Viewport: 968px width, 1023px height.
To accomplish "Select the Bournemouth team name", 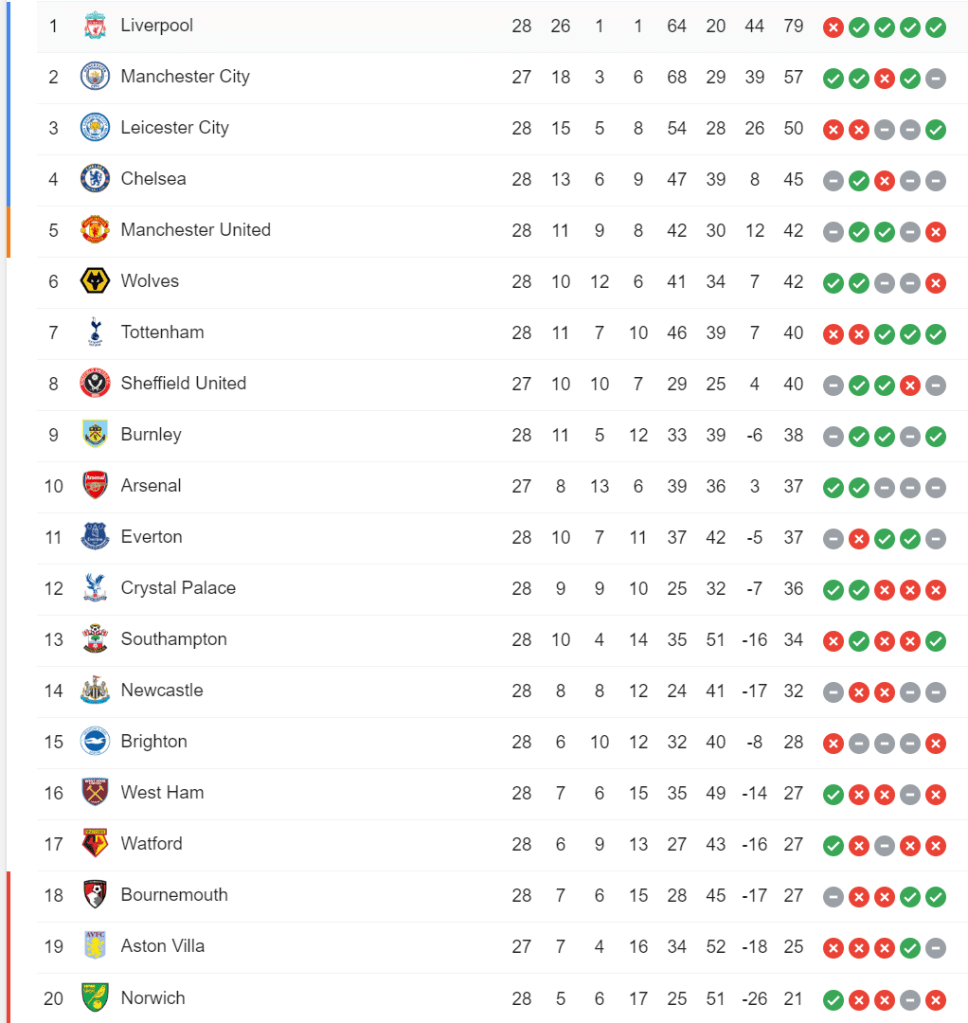I will 174,895.
